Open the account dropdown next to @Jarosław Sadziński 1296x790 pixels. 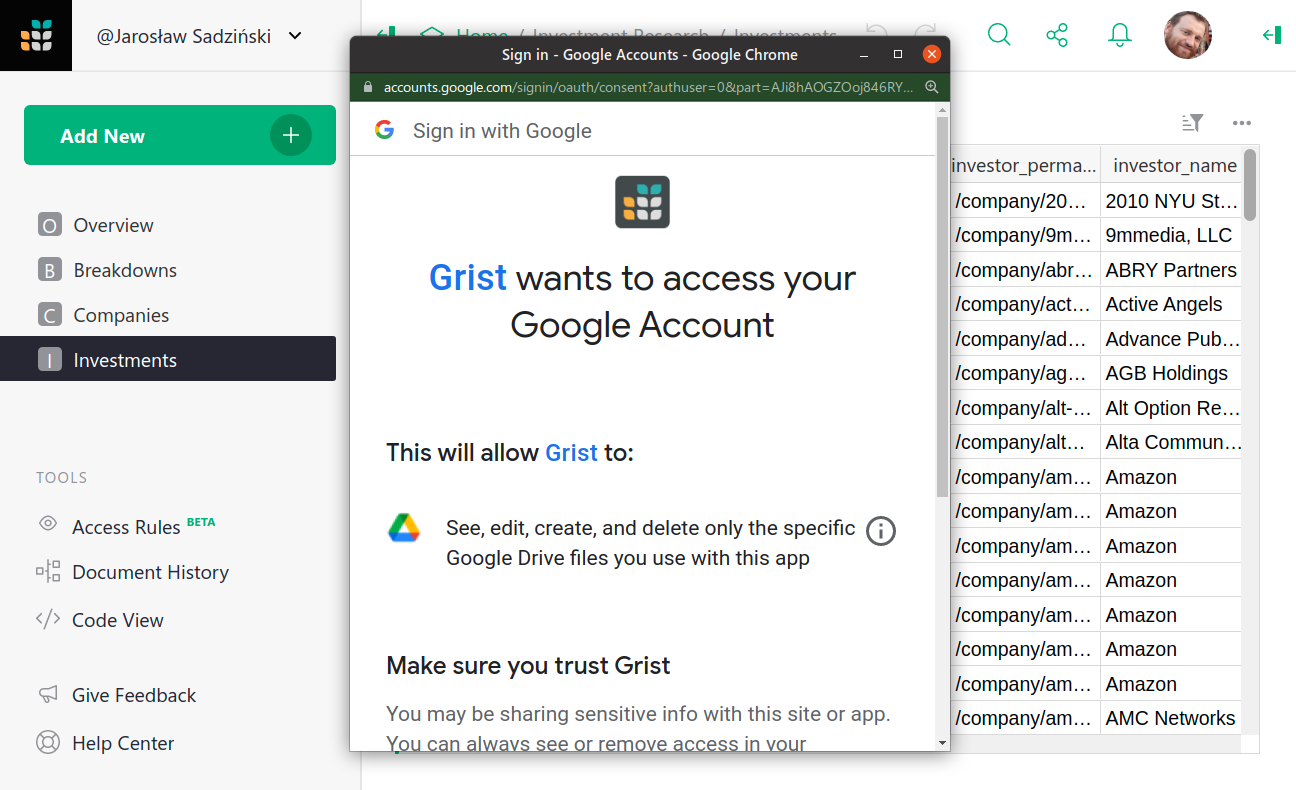(x=294, y=35)
